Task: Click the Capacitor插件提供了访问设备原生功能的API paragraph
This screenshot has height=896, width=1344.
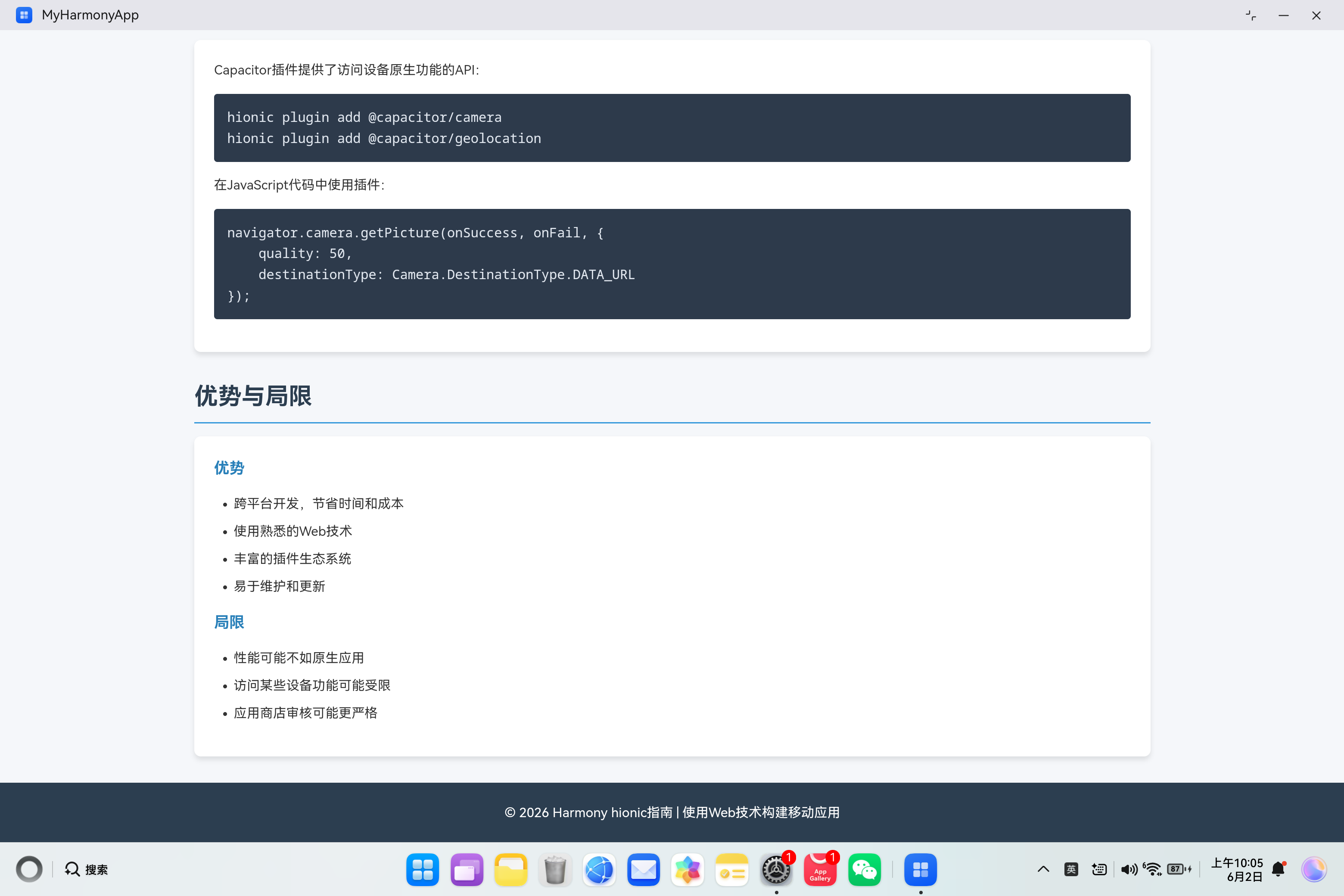Action: tap(346, 70)
